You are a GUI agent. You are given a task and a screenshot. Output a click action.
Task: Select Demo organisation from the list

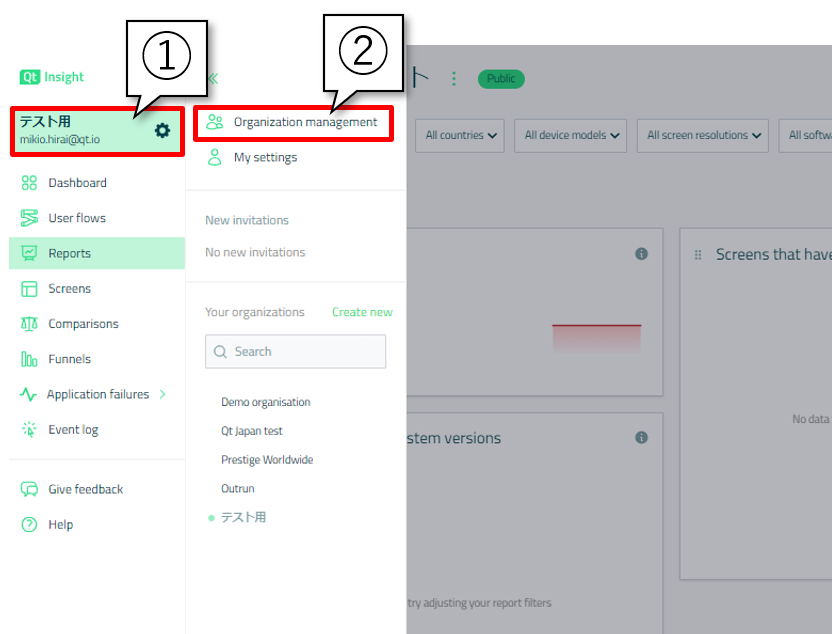[x=265, y=402]
